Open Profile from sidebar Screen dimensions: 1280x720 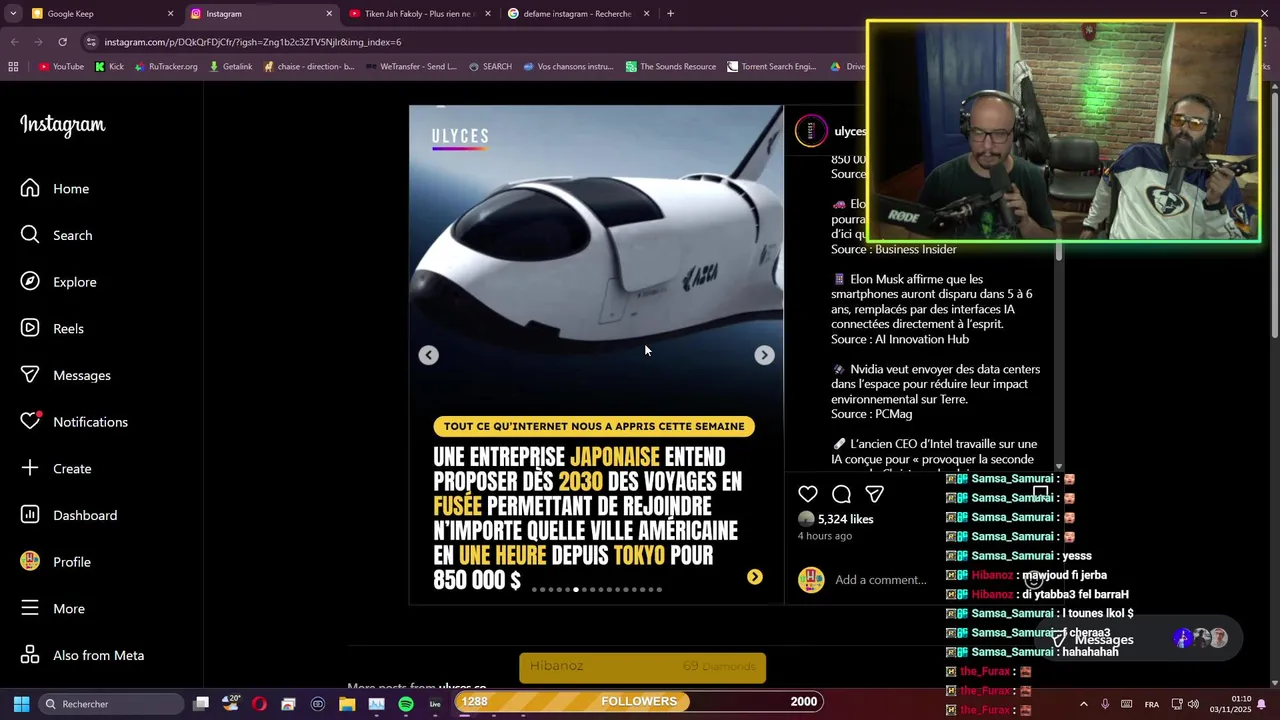[x=56, y=562]
